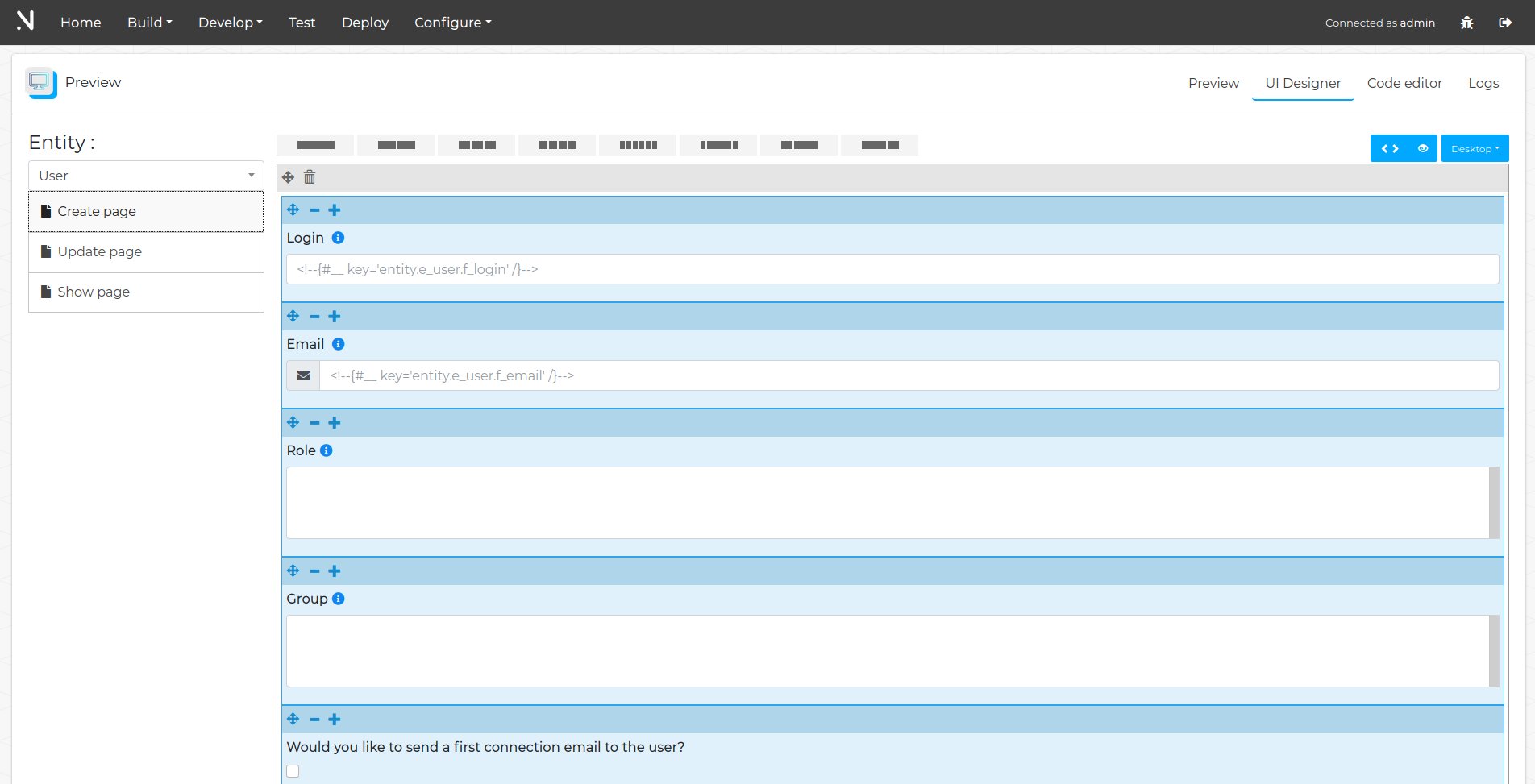This screenshot has width=1535, height=784.
Task: Enlarge Role field with plus icon
Action: [x=335, y=423]
